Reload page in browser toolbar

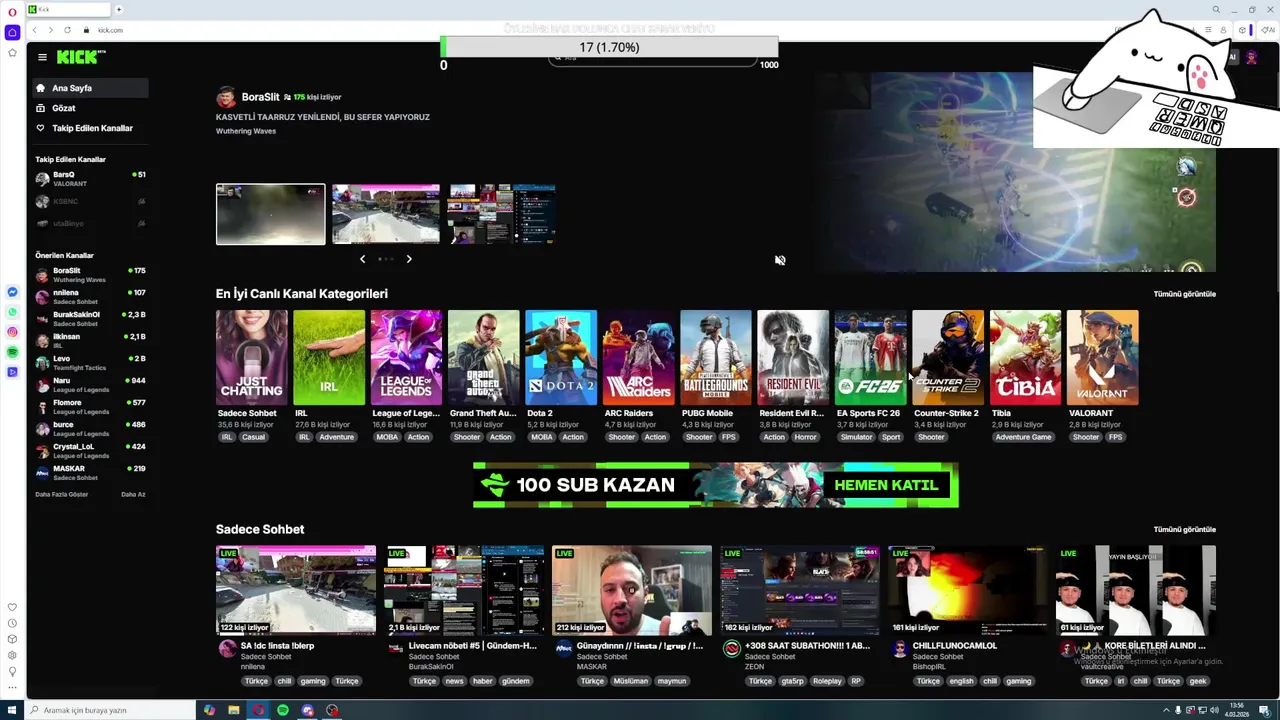click(67, 30)
